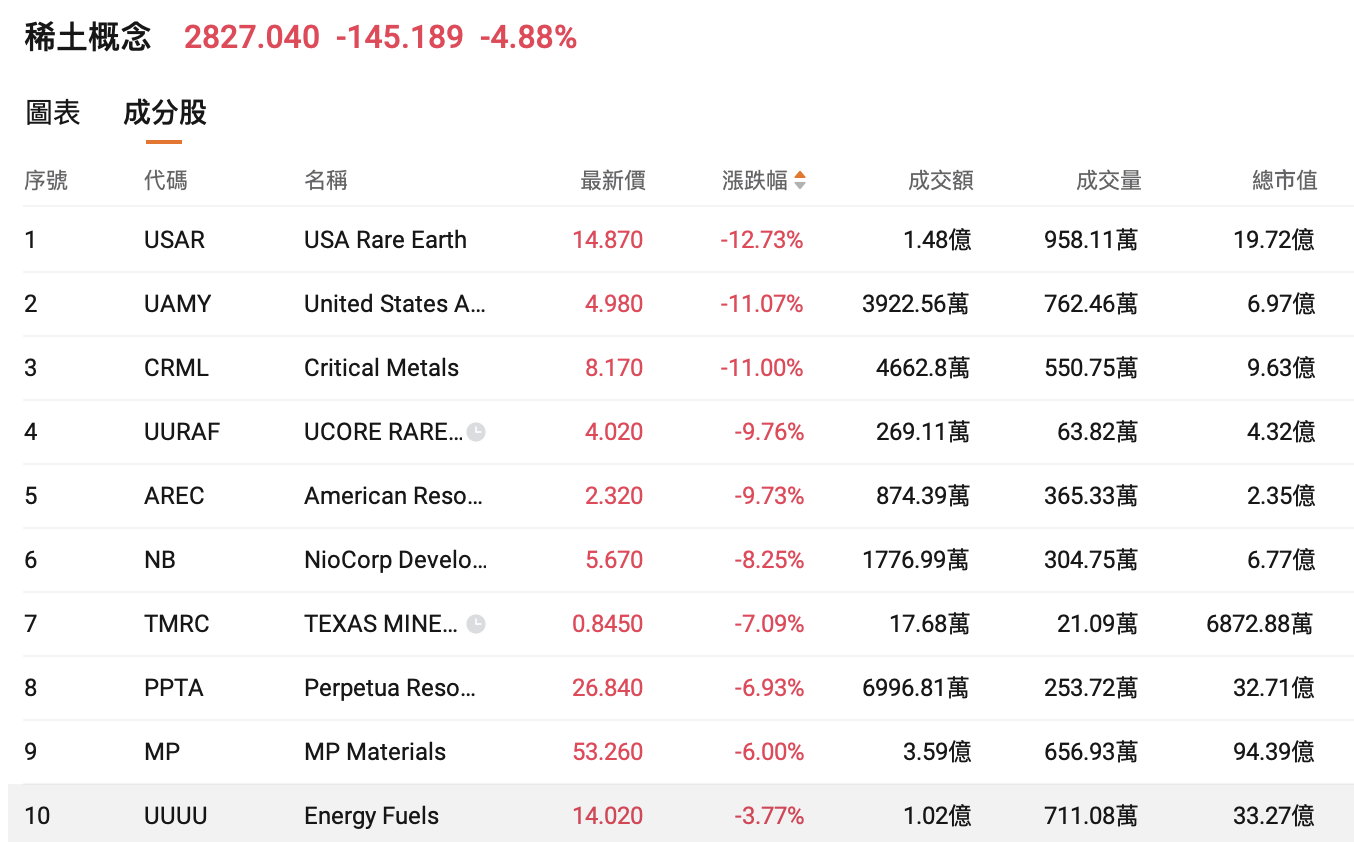Open Perpetua Resources stock name

pyautogui.click(x=390, y=688)
